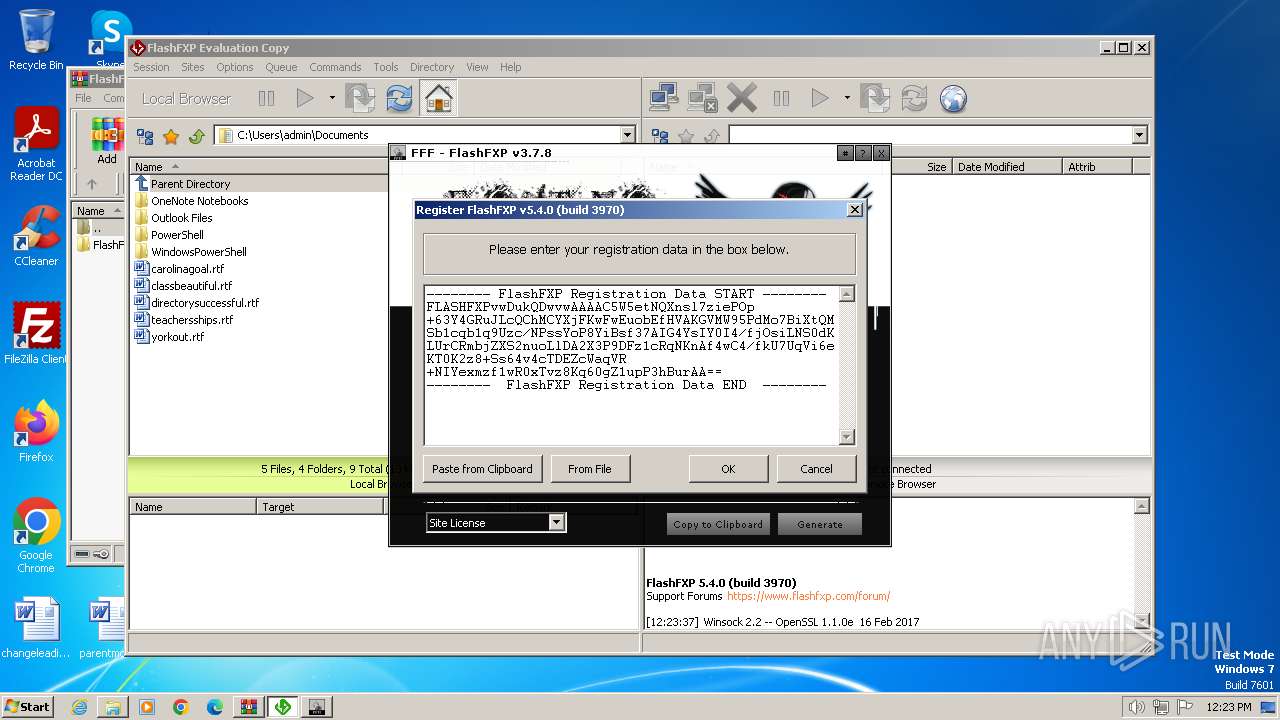The image size is (1280, 720).
Task: Open the Recycle Bin desktop icon
Action: pos(36,40)
